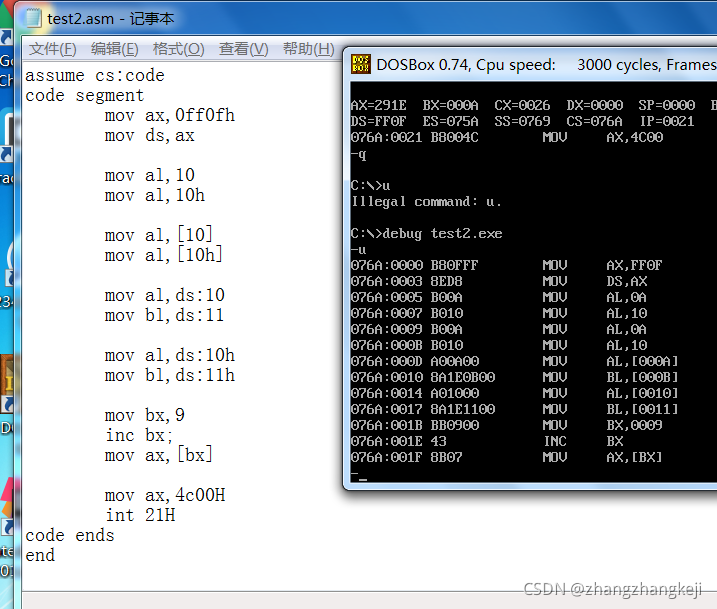Click the line 'mov ax,[bx]' in Notepad
This screenshot has width=717, height=609.
pos(159,455)
